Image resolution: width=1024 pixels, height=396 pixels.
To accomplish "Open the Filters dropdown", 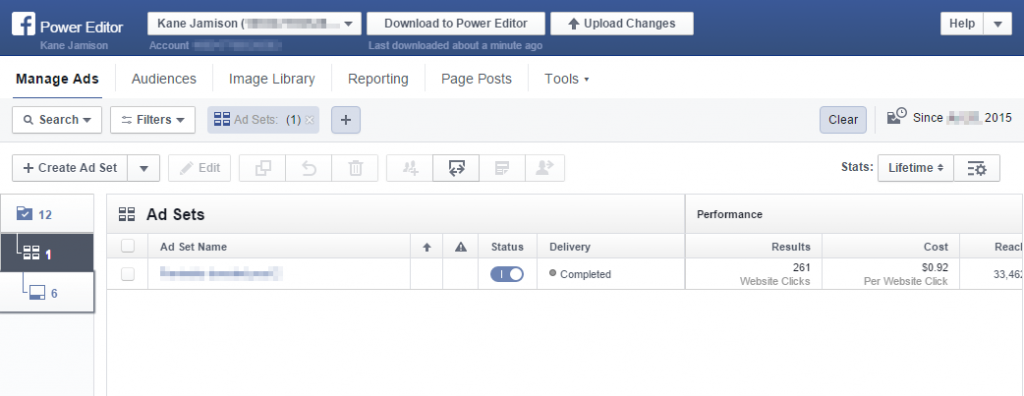I will point(153,120).
